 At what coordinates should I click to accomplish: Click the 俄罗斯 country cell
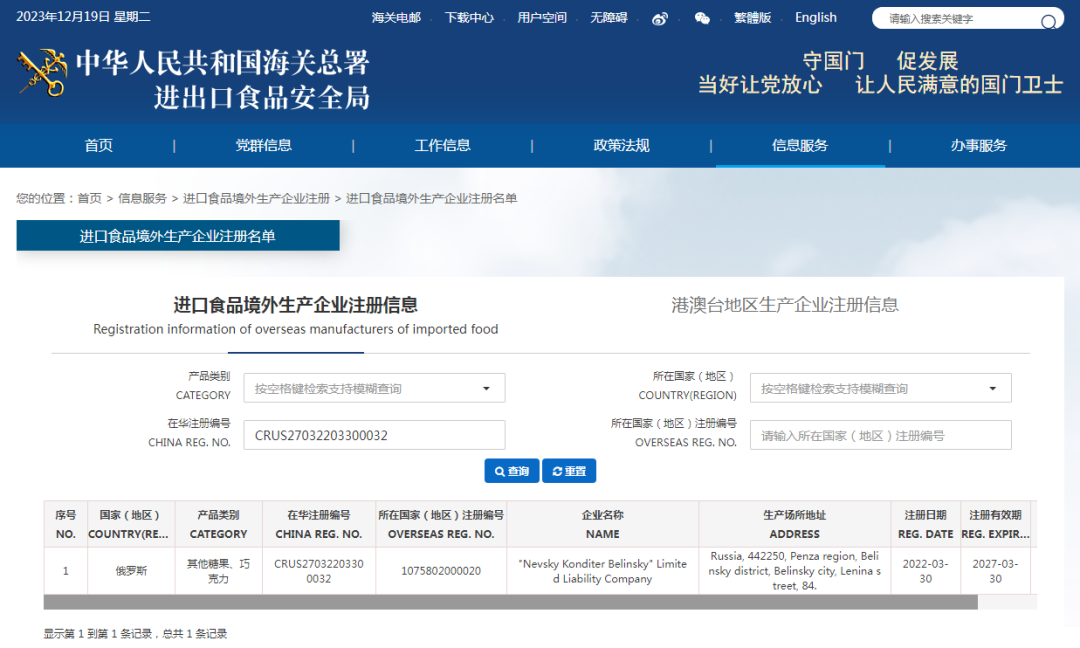[x=131, y=571]
